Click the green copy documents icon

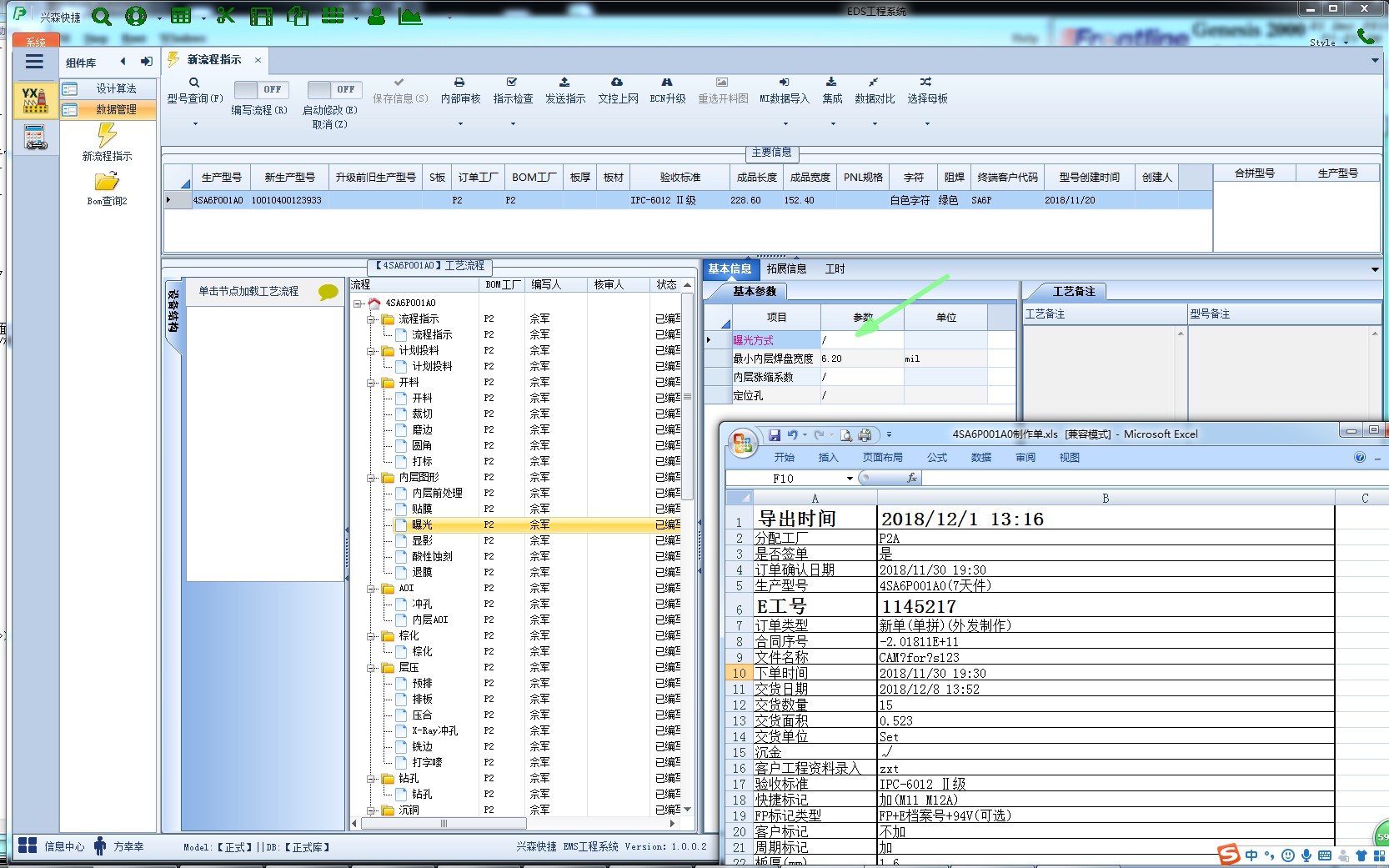[297, 15]
